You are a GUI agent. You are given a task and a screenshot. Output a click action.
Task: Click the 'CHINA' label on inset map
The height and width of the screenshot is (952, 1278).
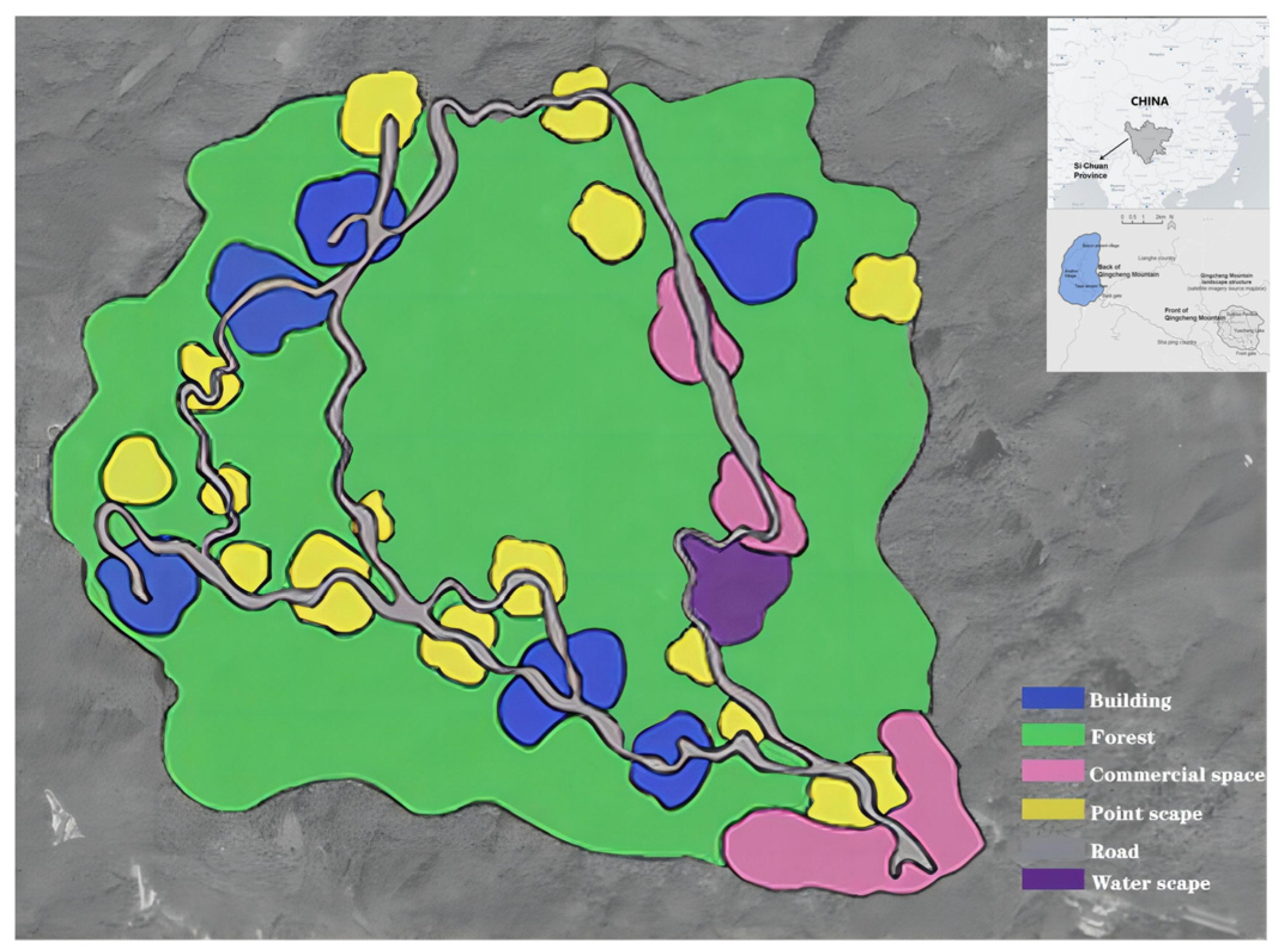1149,101
